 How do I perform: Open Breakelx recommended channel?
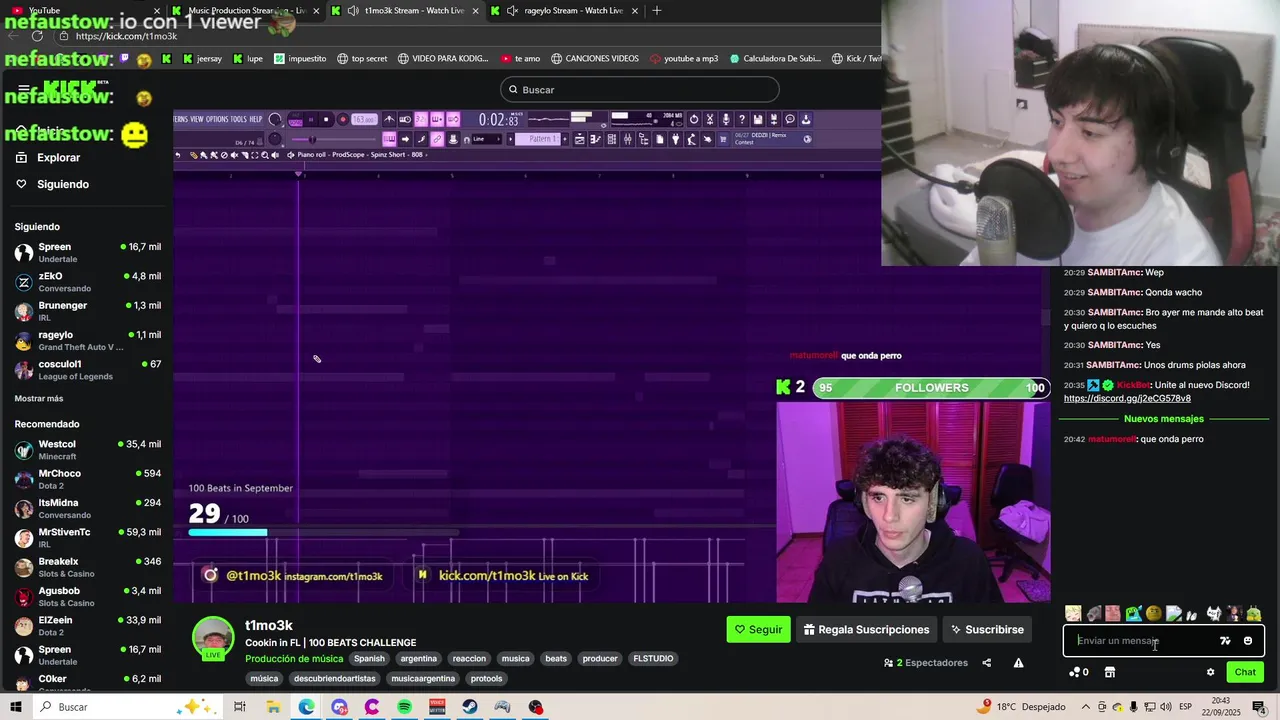[87, 567]
